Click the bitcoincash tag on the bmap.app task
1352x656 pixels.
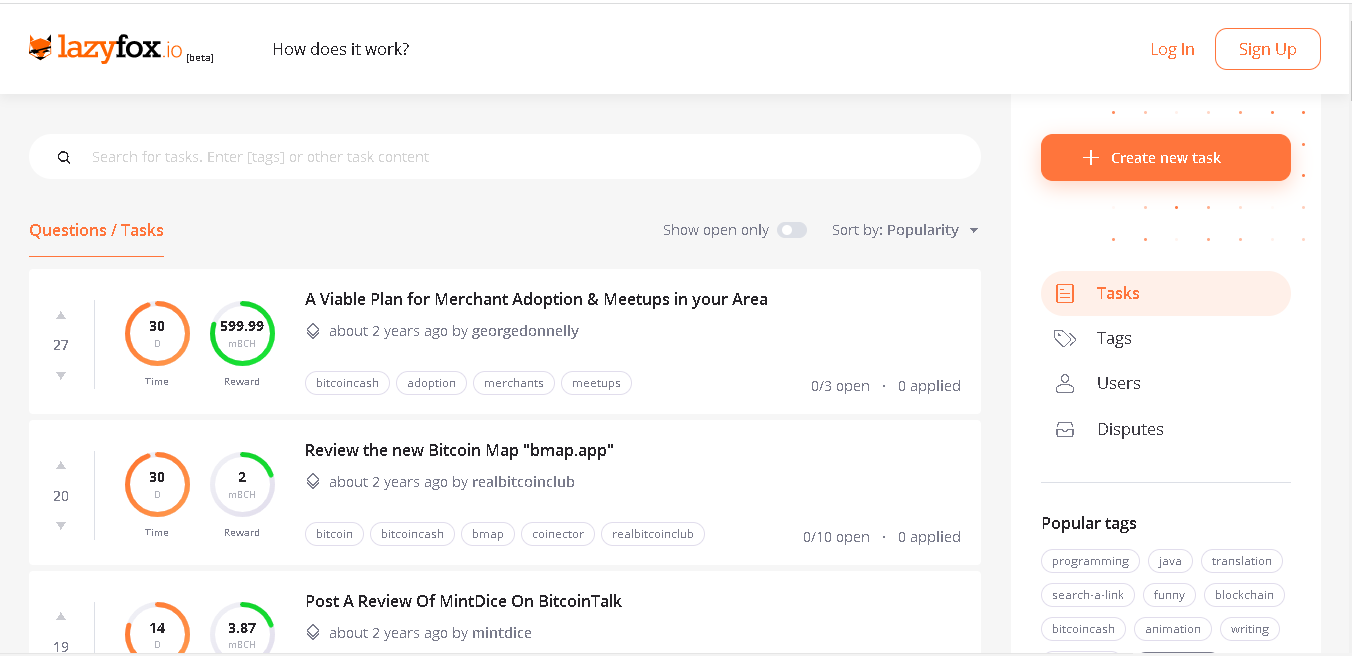tap(412, 534)
